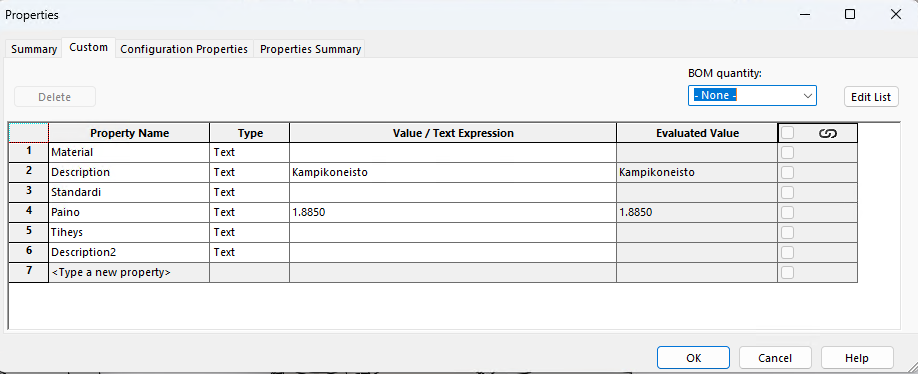Click the Type cell for Material row
This screenshot has height=374, width=918.
[249, 152]
